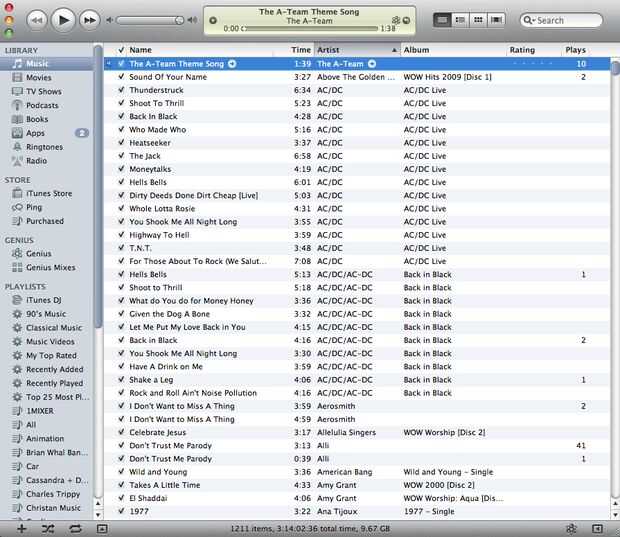Click the Search field
Image resolution: width=620 pixels, height=537 pixels.
(561, 20)
